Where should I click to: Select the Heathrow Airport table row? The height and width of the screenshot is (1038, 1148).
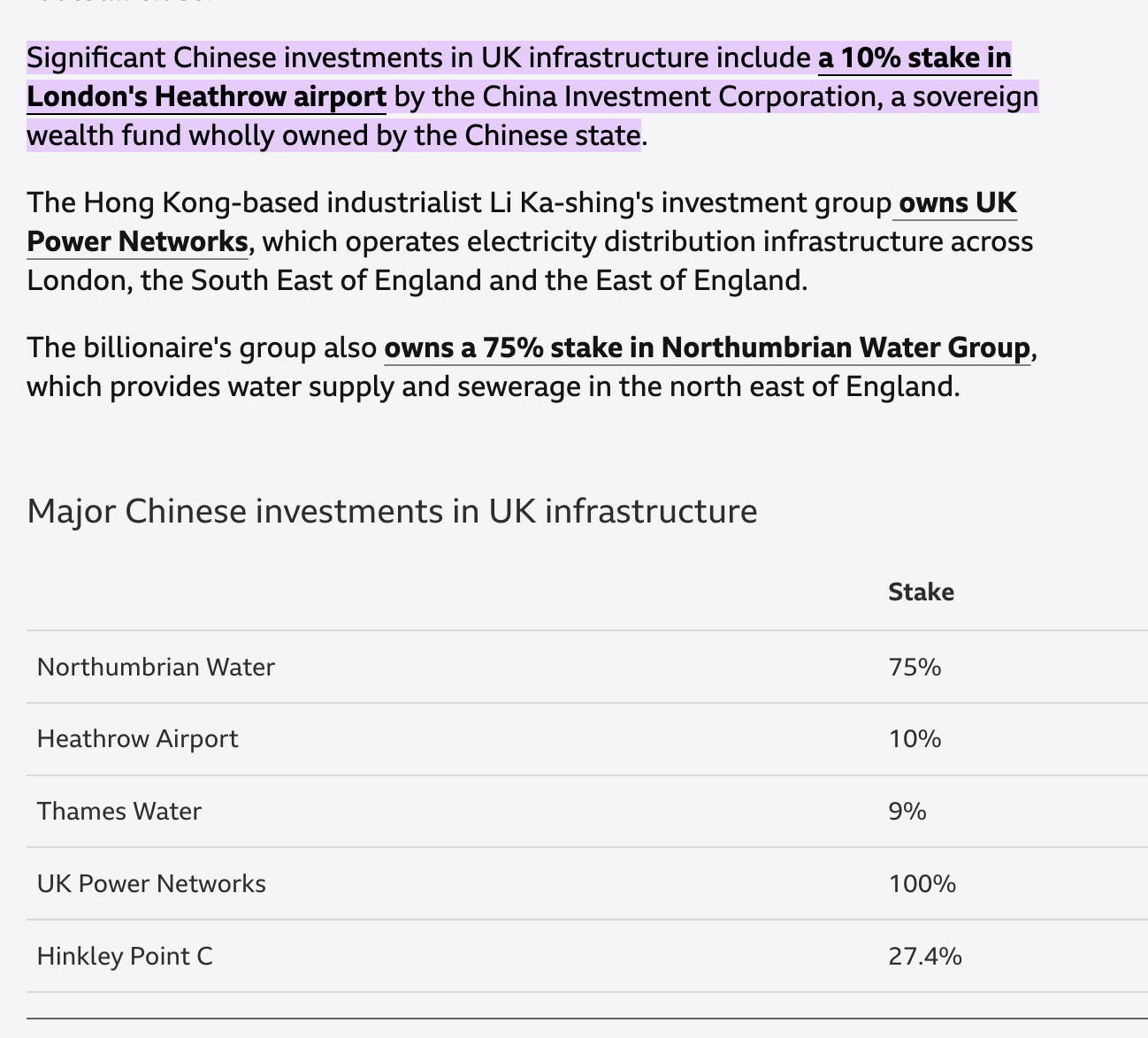click(x=587, y=739)
